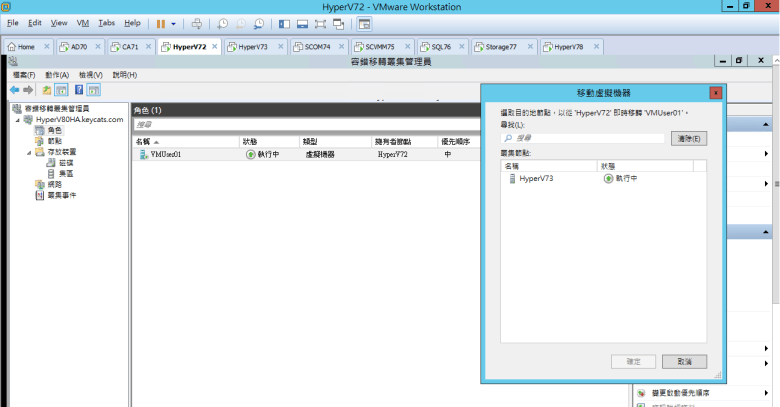Click the blue back arrow in the cluster manager
The image size is (780, 407).
(15, 90)
